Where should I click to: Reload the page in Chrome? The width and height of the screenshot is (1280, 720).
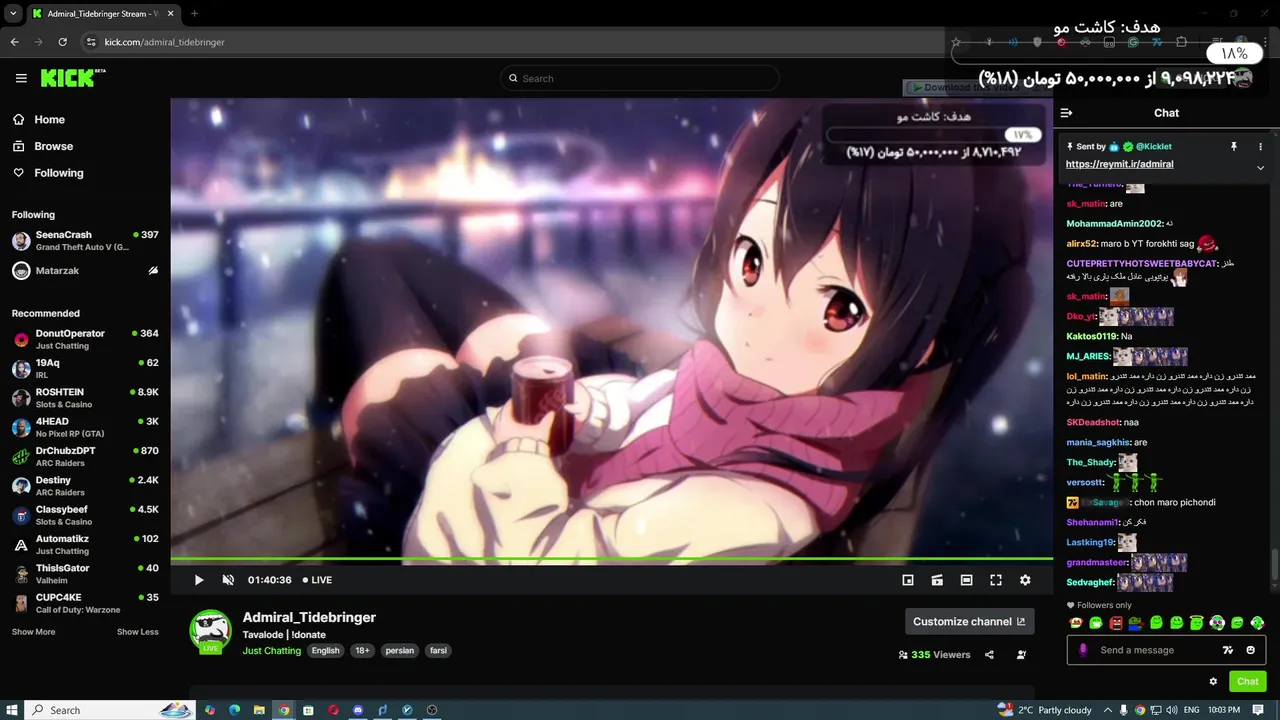[x=62, y=42]
